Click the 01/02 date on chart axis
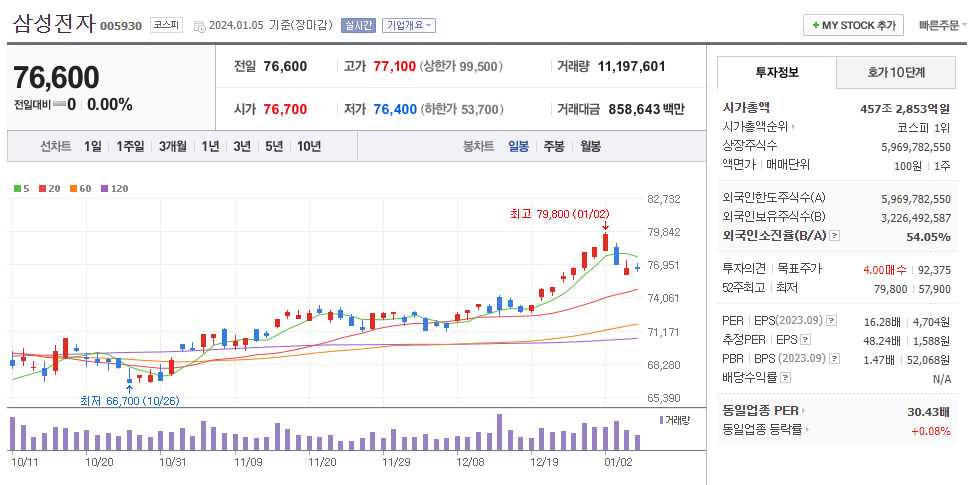 point(619,462)
